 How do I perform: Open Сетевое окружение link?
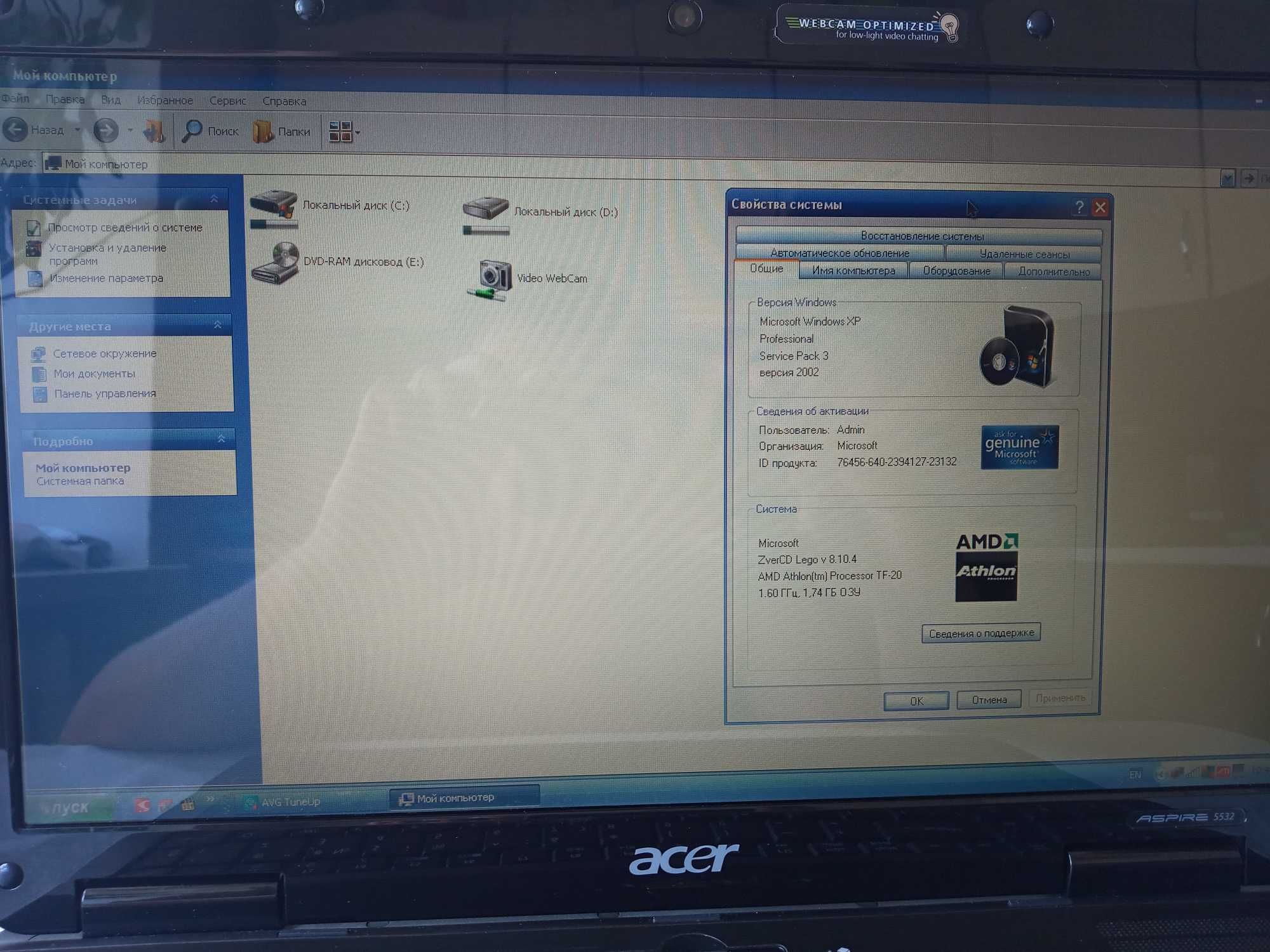105,354
